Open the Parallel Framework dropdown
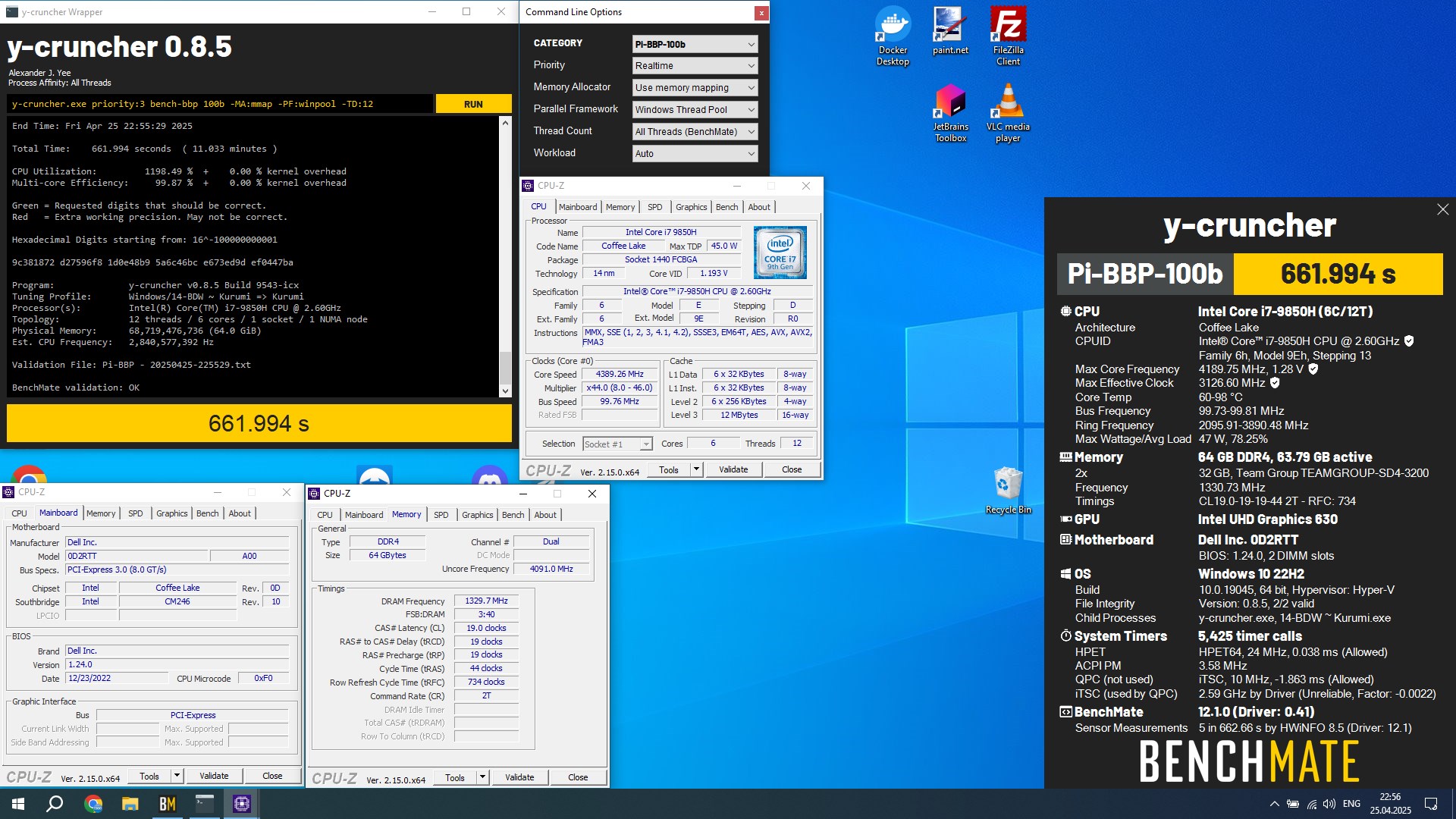 pos(695,110)
